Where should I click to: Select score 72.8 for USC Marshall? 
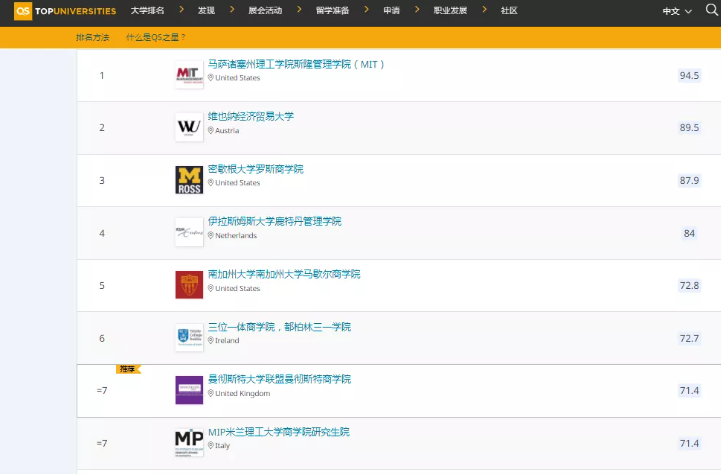pos(689,286)
